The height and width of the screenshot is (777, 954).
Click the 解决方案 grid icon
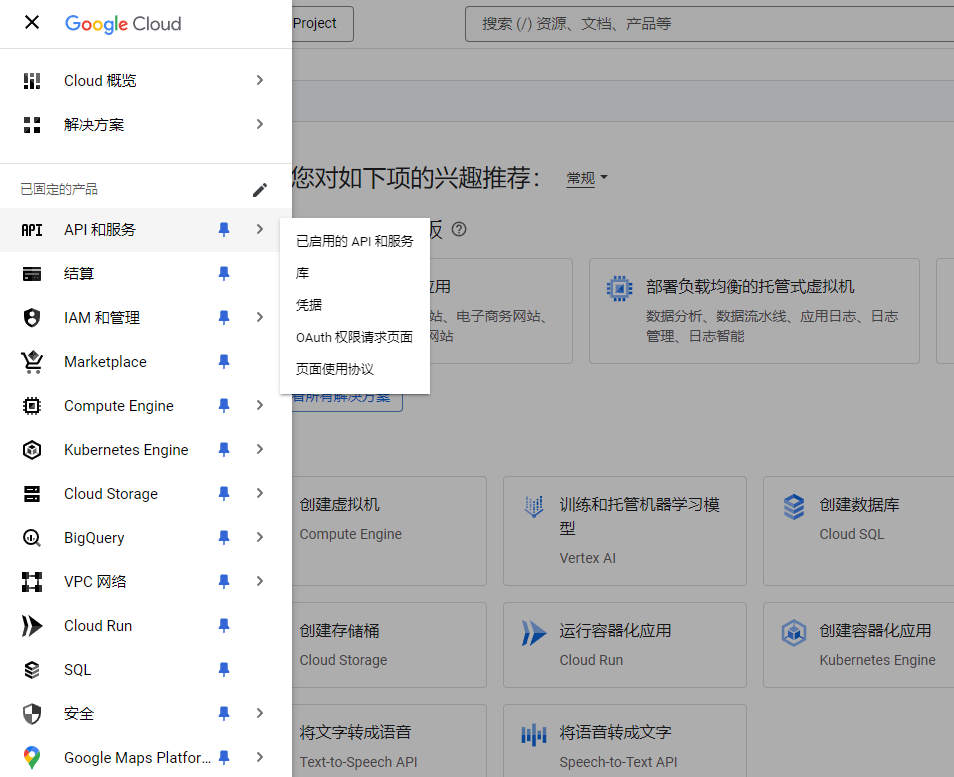click(32, 125)
